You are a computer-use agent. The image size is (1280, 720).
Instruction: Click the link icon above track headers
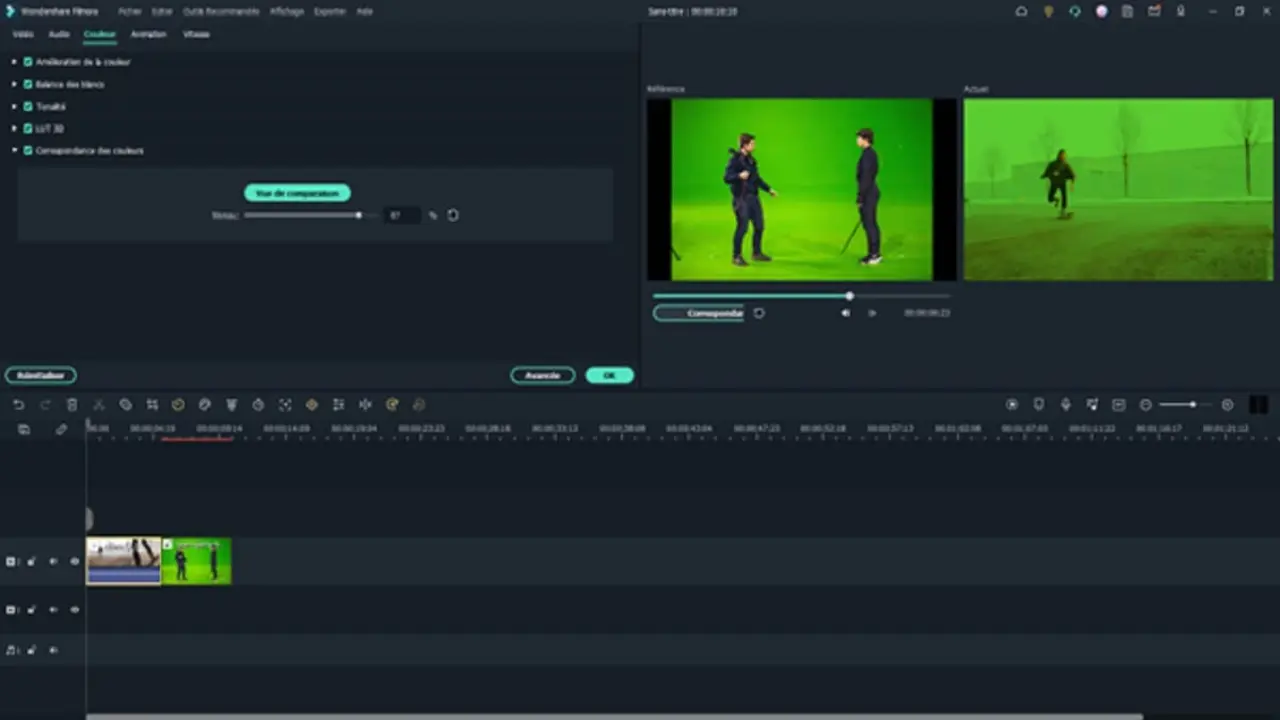61,429
